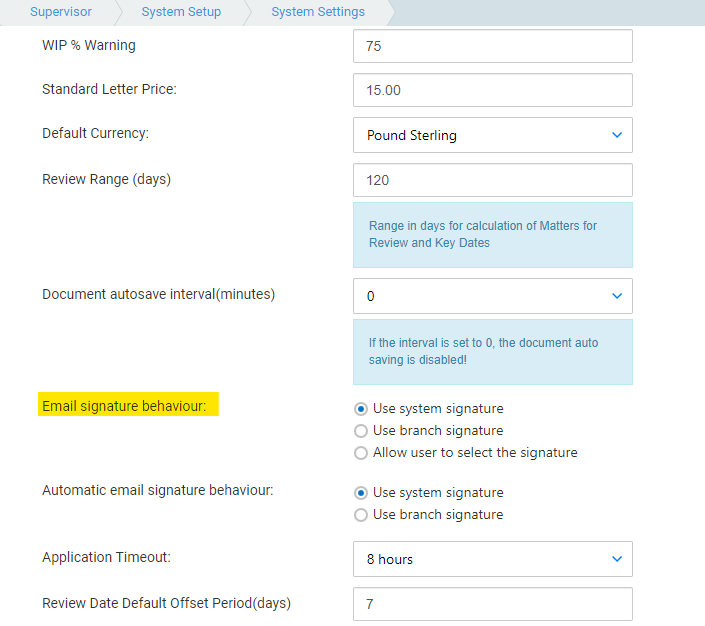Click the highlighted Email signature behaviour label
This screenshot has width=705, height=626.
click(x=124, y=406)
